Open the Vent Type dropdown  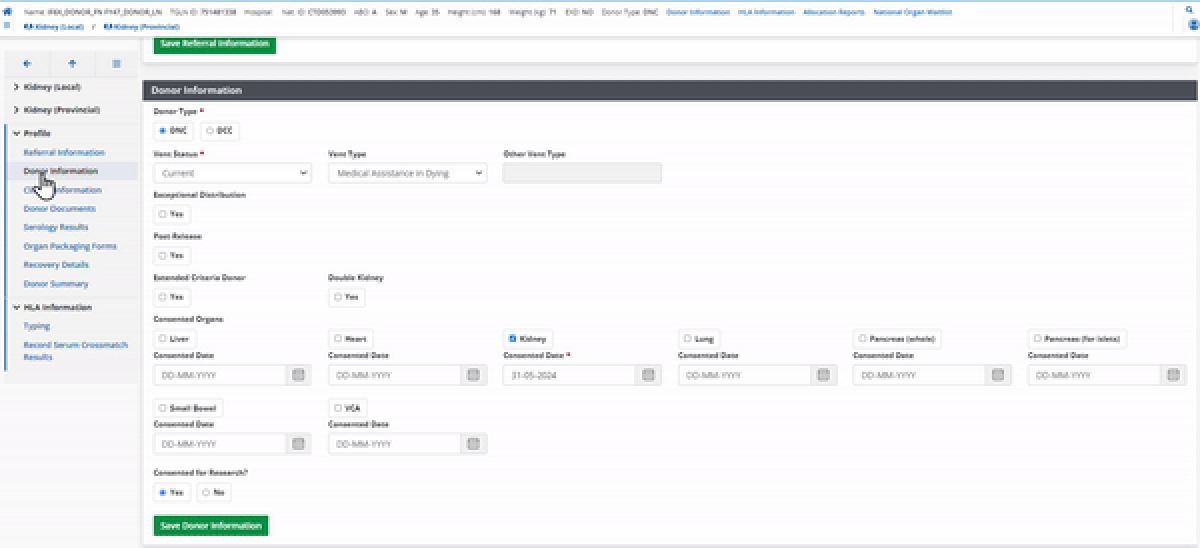click(x=407, y=173)
